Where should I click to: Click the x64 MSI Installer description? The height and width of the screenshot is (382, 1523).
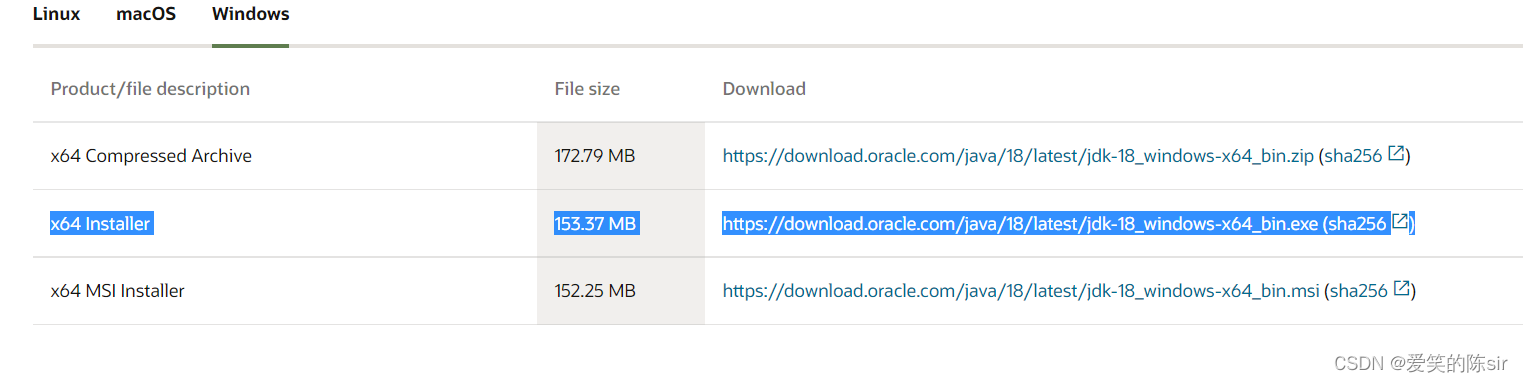click(118, 291)
